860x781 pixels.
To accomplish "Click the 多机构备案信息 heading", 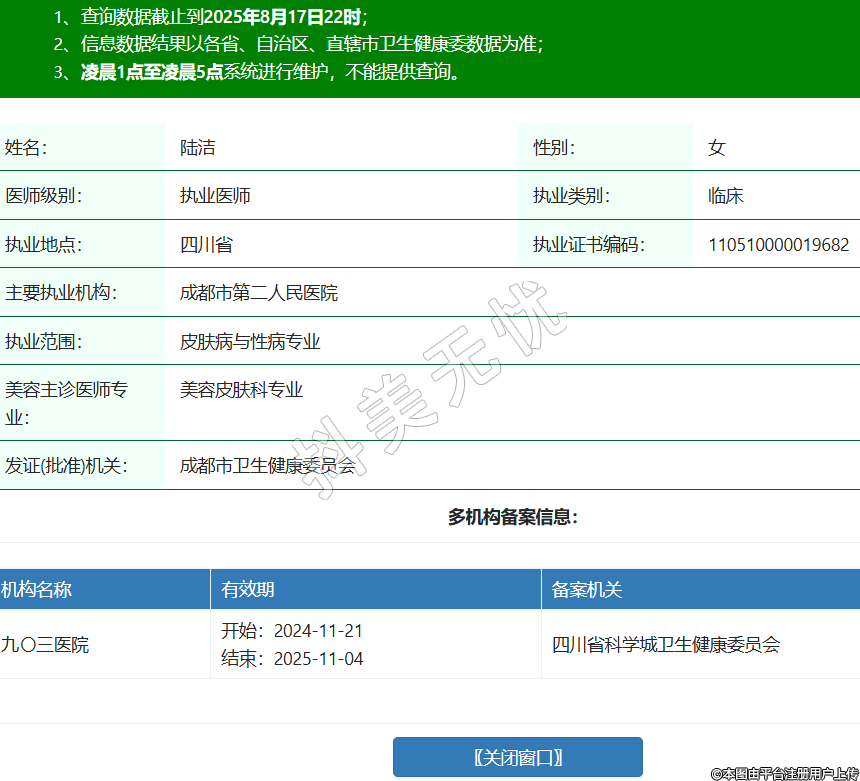I will point(512,517).
